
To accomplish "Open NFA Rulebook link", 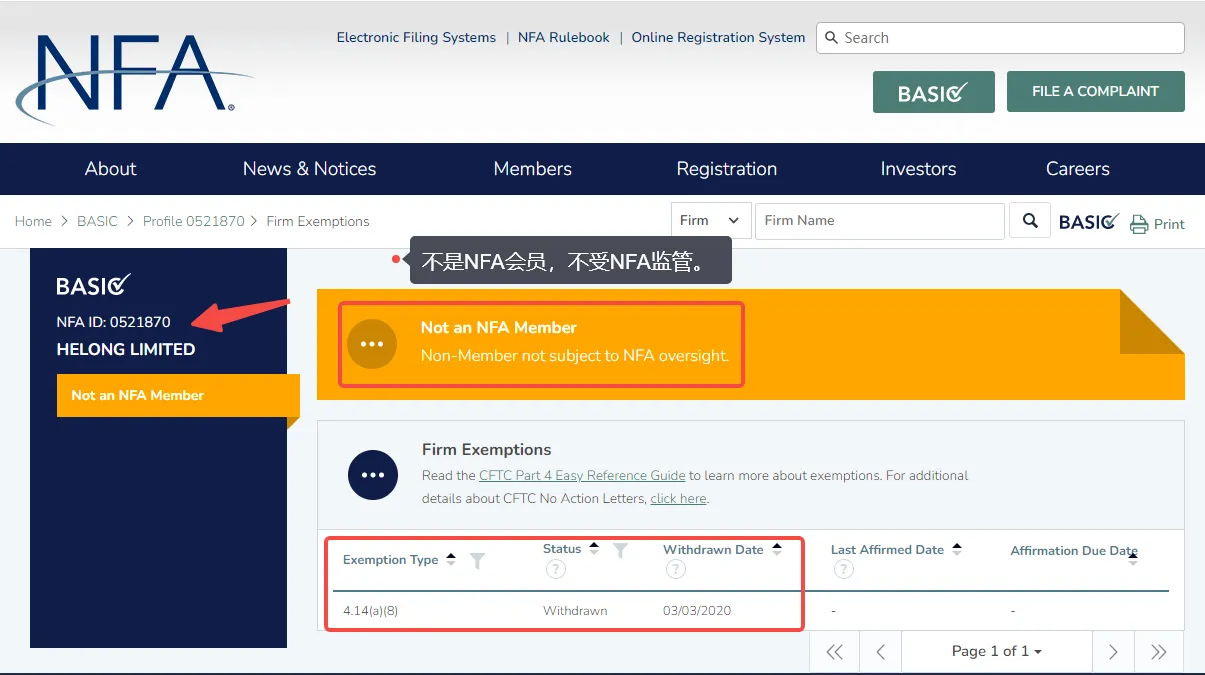I will 564,38.
